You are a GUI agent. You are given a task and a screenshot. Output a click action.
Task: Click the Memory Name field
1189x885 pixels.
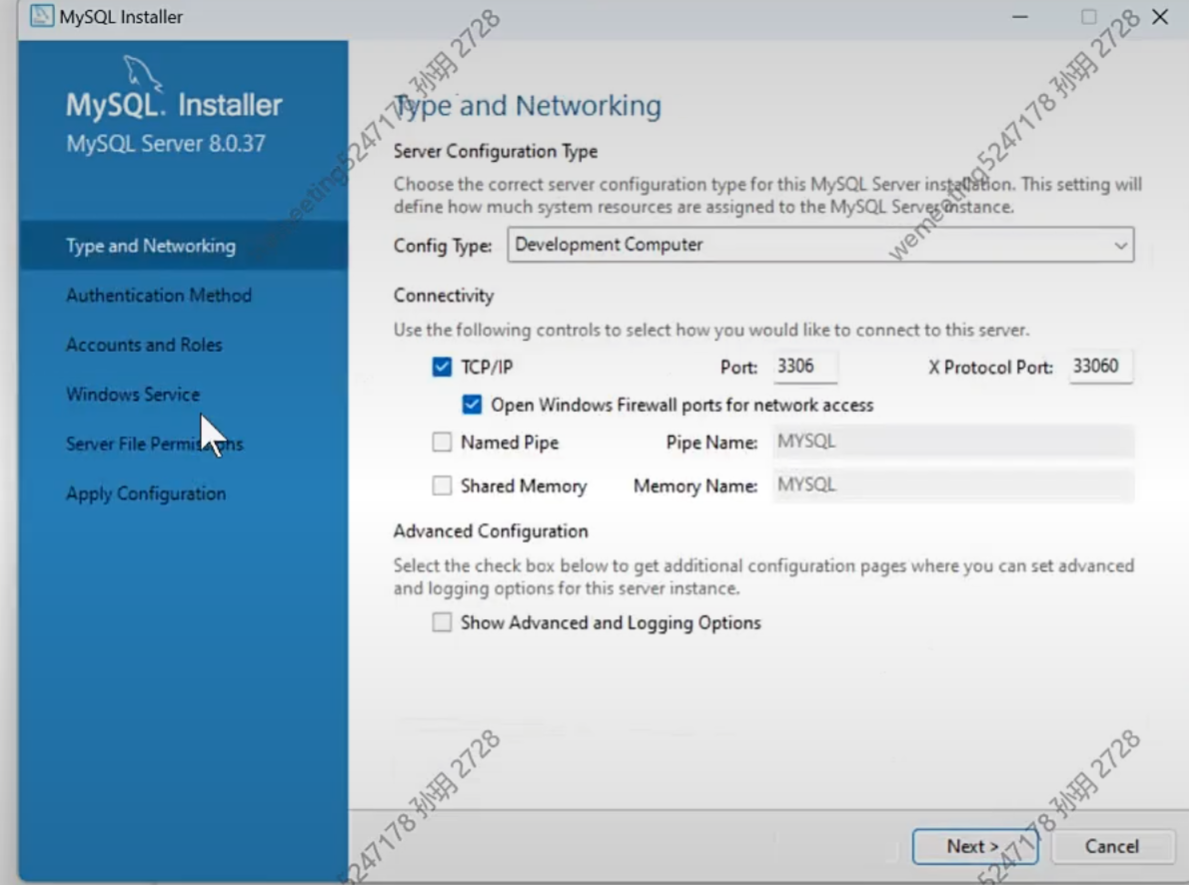pyautogui.click(x=954, y=485)
